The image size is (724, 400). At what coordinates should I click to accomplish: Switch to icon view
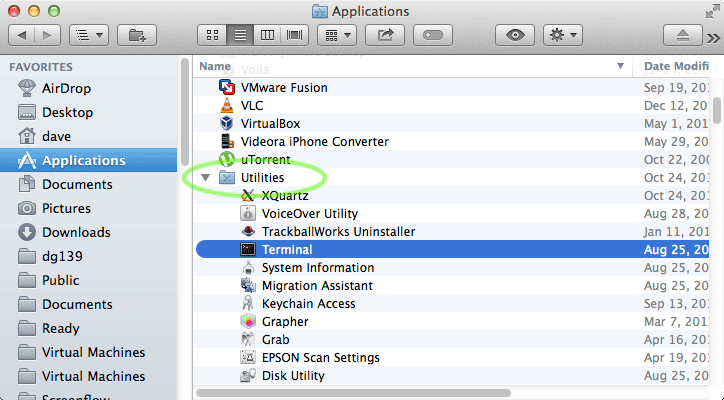coord(212,35)
